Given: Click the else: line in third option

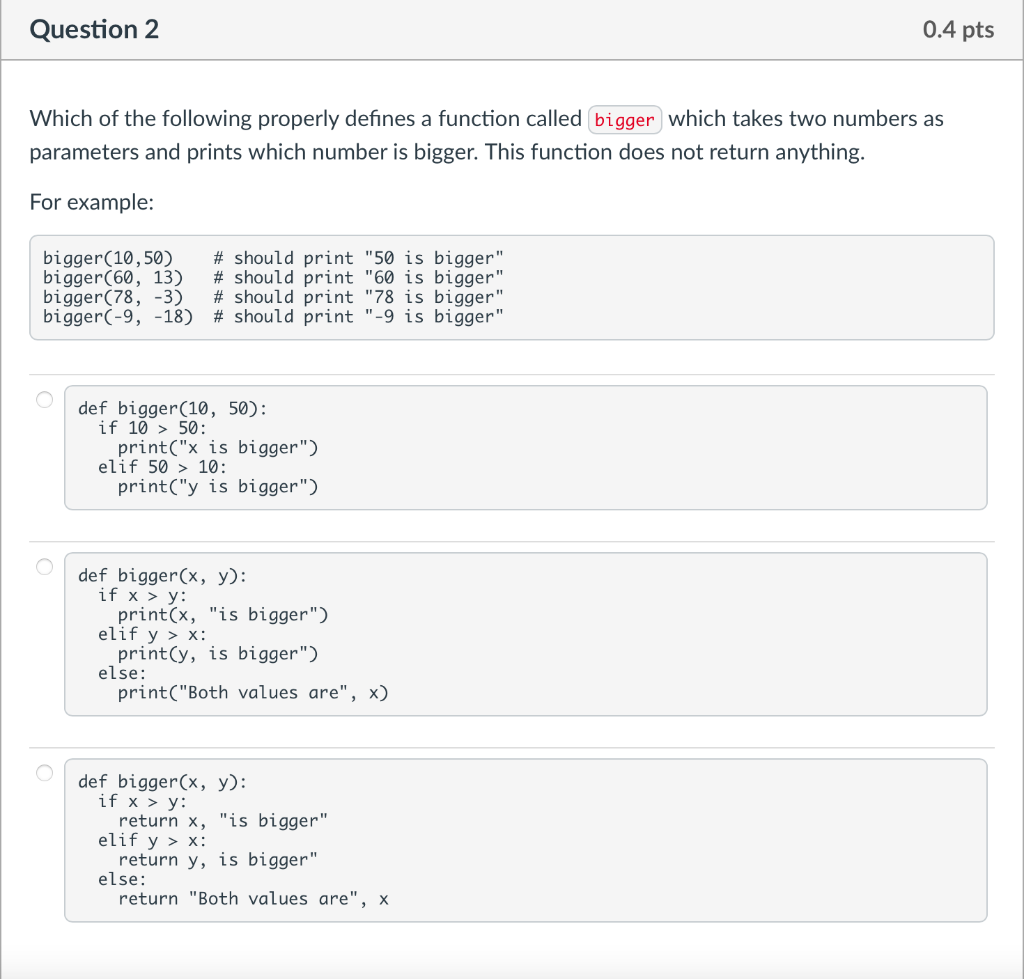Looking at the screenshot, I should [120, 879].
